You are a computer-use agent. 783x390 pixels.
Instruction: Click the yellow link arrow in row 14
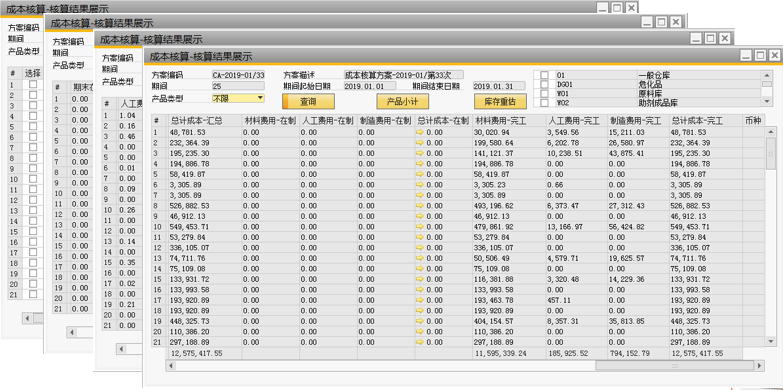point(419,269)
